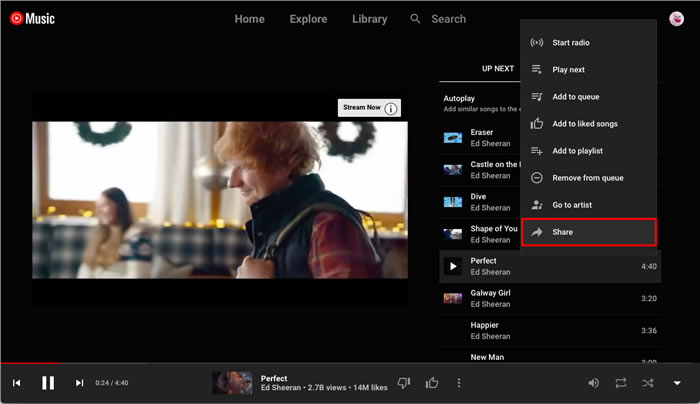Click the Perfect music video player
The width and height of the screenshot is (700, 404).
pos(220,200)
